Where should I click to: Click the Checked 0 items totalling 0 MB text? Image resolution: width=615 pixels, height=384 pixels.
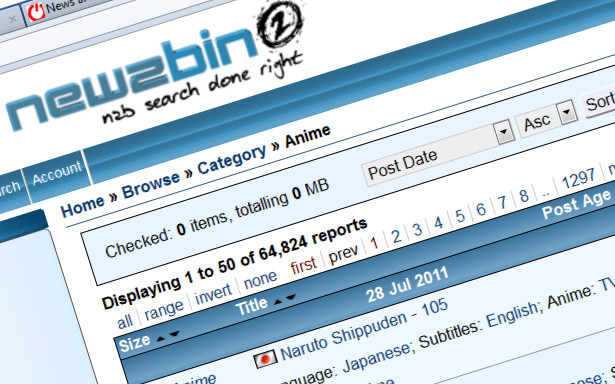[217, 218]
